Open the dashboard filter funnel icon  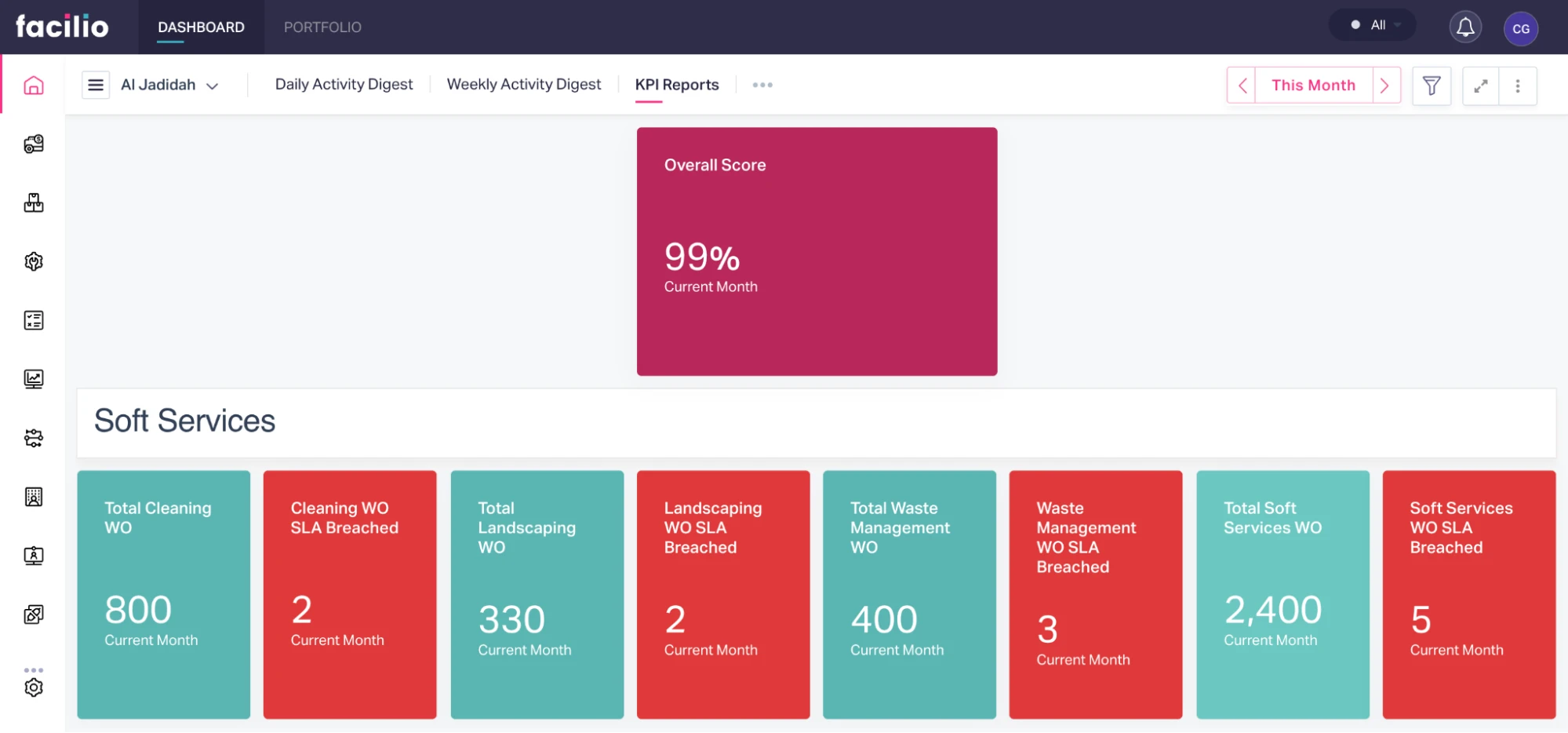click(1431, 86)
